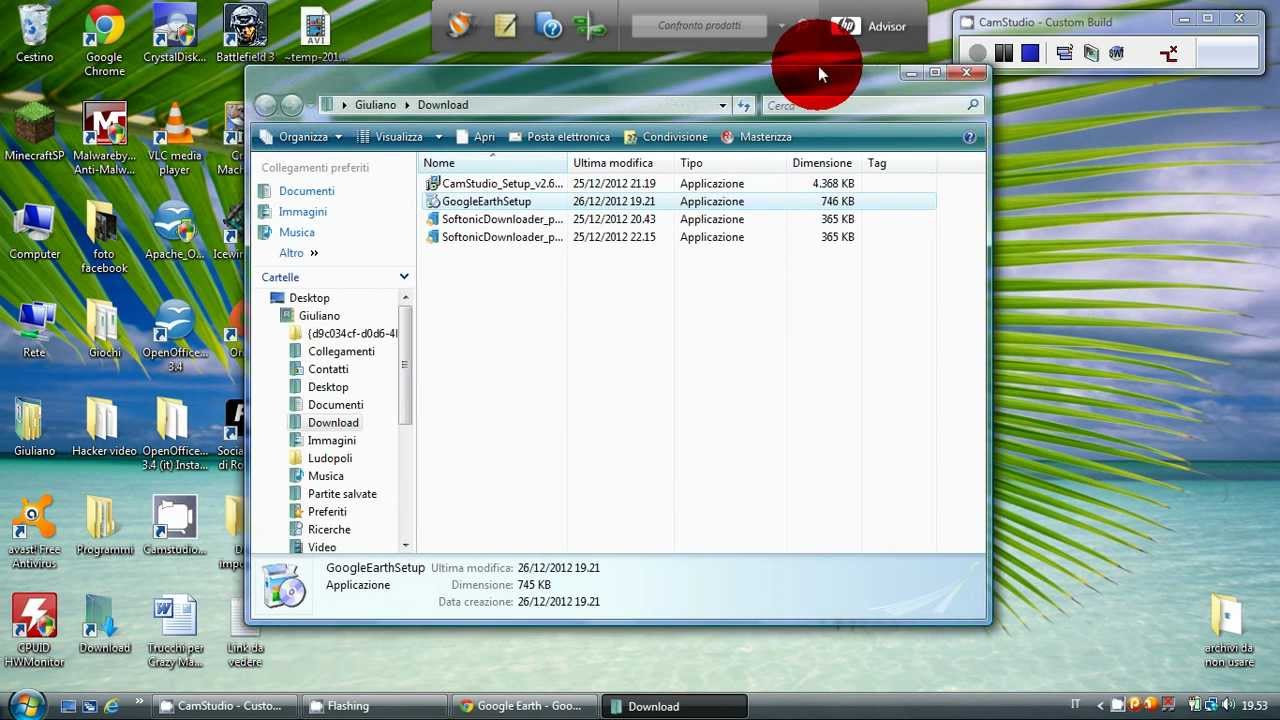The image size is (1280, 720).
Task: Select Preferiti in the folder tree
Action: [327, 512]
